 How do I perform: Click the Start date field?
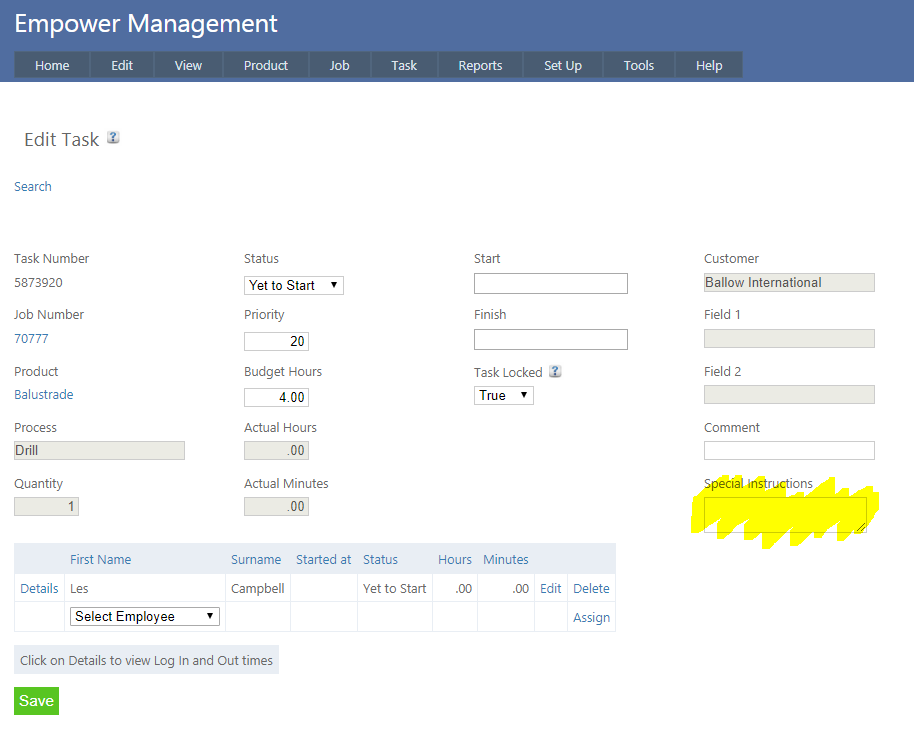pyautogui.click(x=551, y=283)
